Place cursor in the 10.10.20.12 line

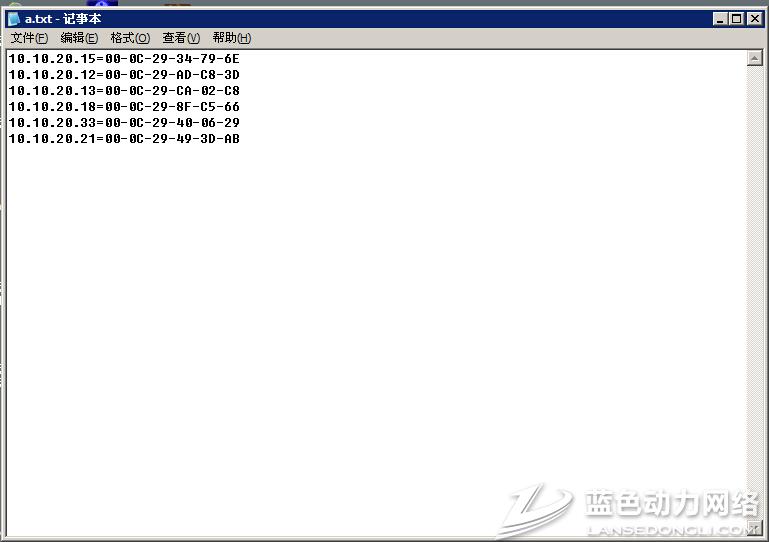click(x=124, y=75)
